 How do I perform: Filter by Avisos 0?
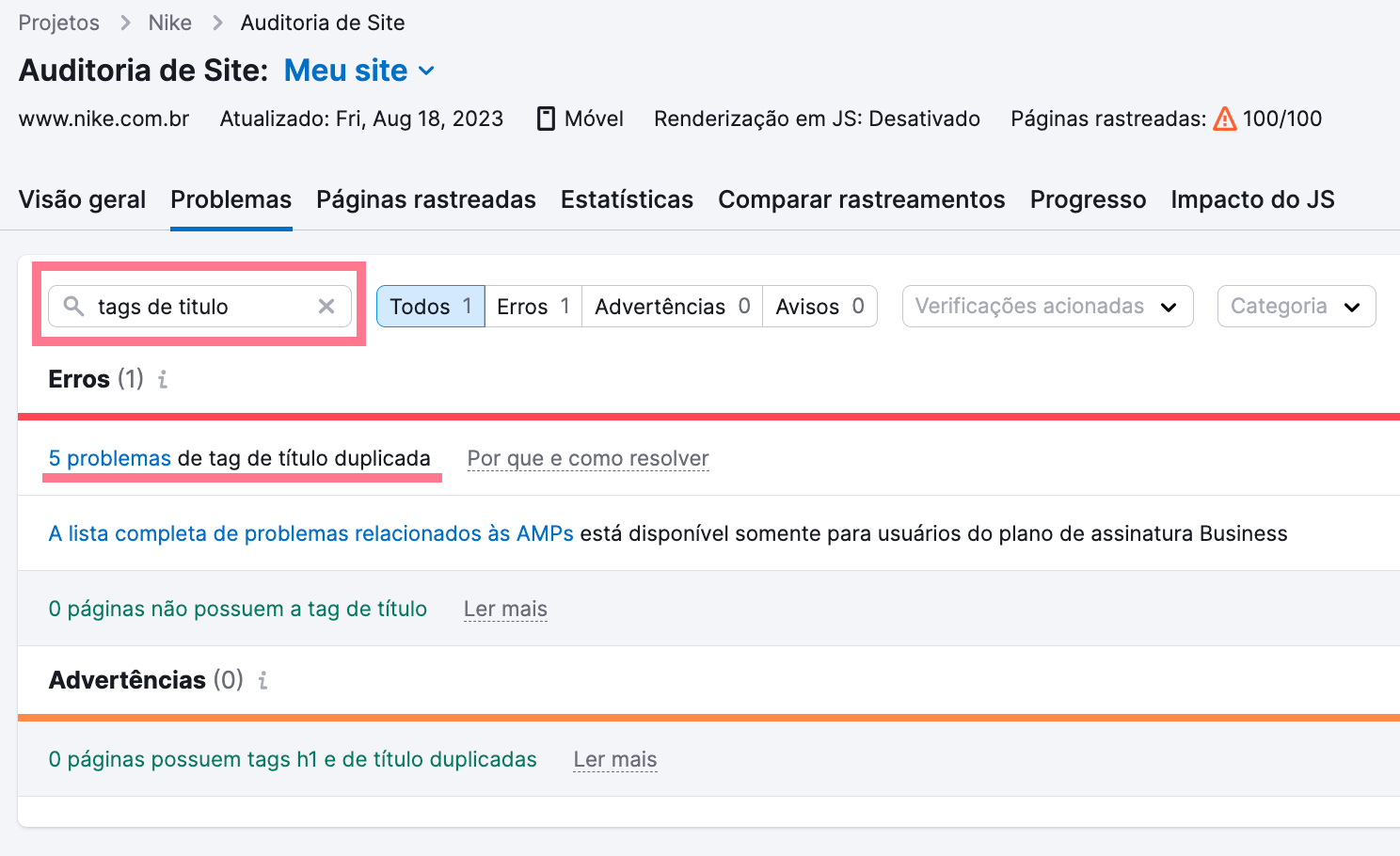click(819, 307)
